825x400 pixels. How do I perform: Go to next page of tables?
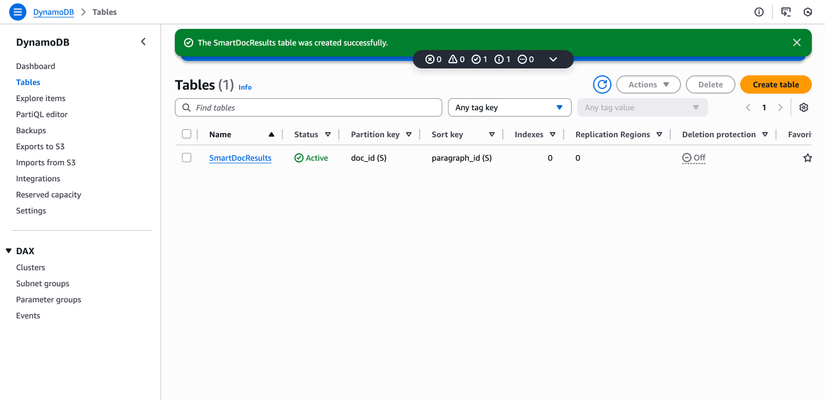[x=780, y=107]
